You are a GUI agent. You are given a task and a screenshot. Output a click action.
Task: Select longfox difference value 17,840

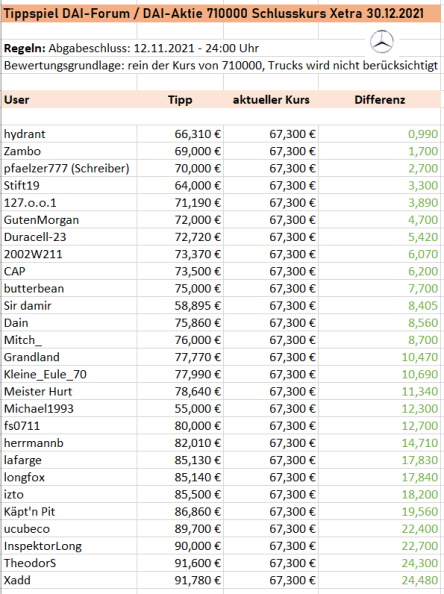(380, 477)
